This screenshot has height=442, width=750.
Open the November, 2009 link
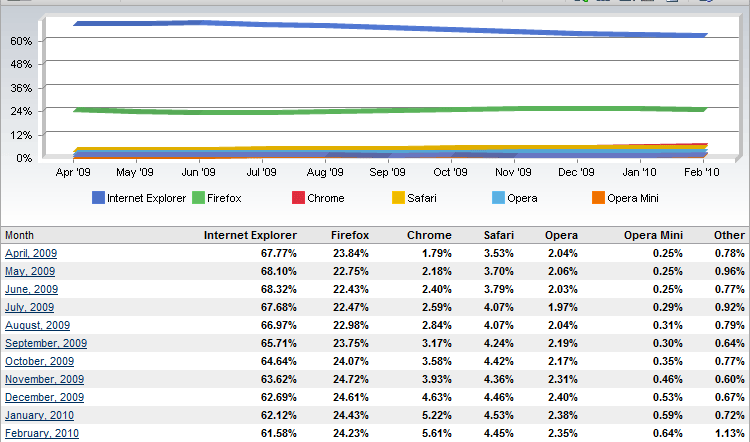44,379
